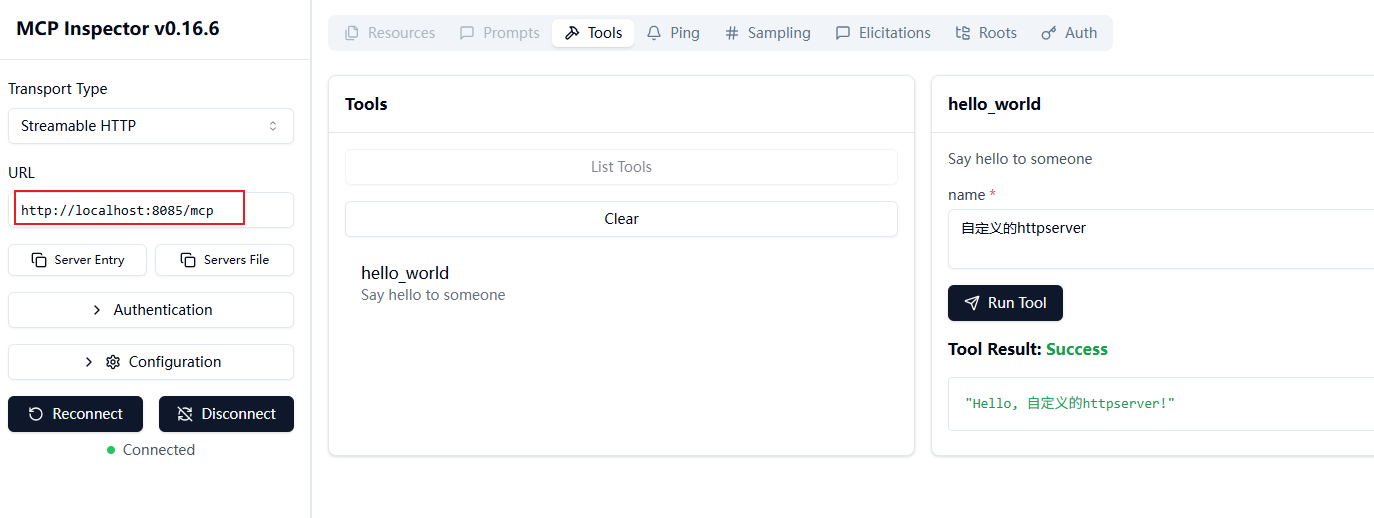Click the URL field label
Screen dimensions: 1374x518
21,173
